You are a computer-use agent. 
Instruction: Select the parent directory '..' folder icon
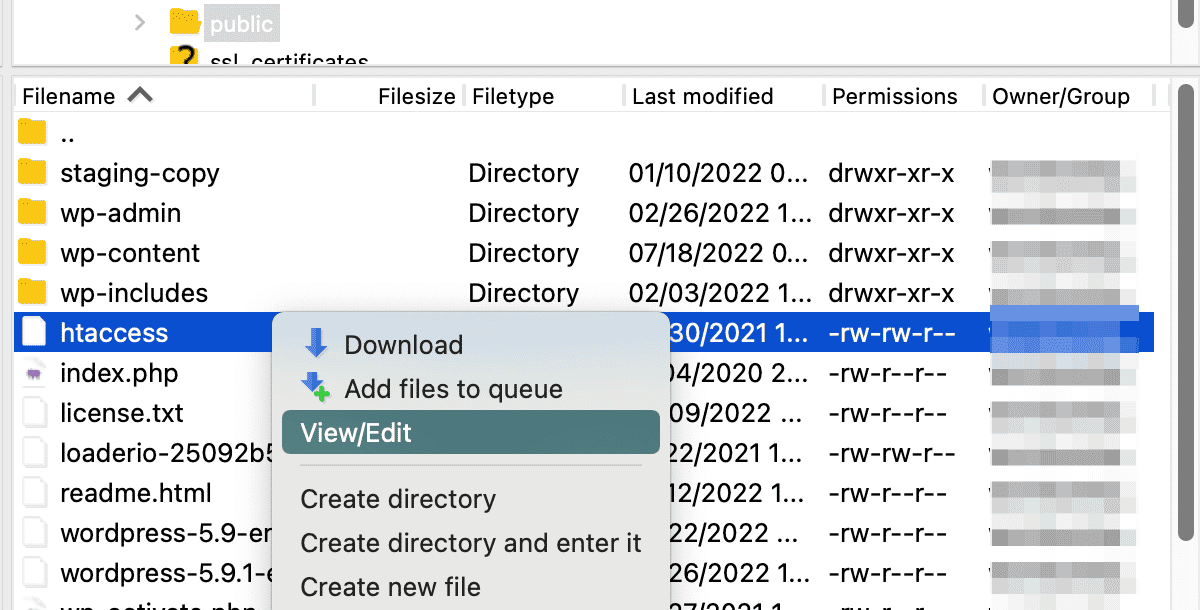coord(32,132)
